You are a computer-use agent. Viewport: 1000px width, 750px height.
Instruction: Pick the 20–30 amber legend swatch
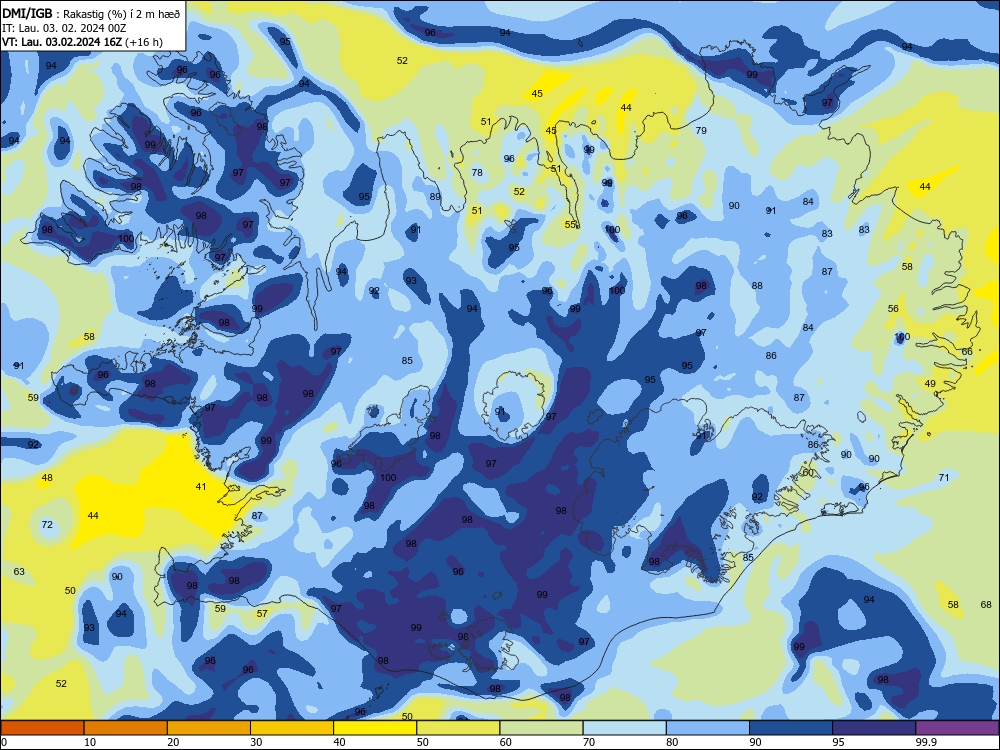(209, 728)
